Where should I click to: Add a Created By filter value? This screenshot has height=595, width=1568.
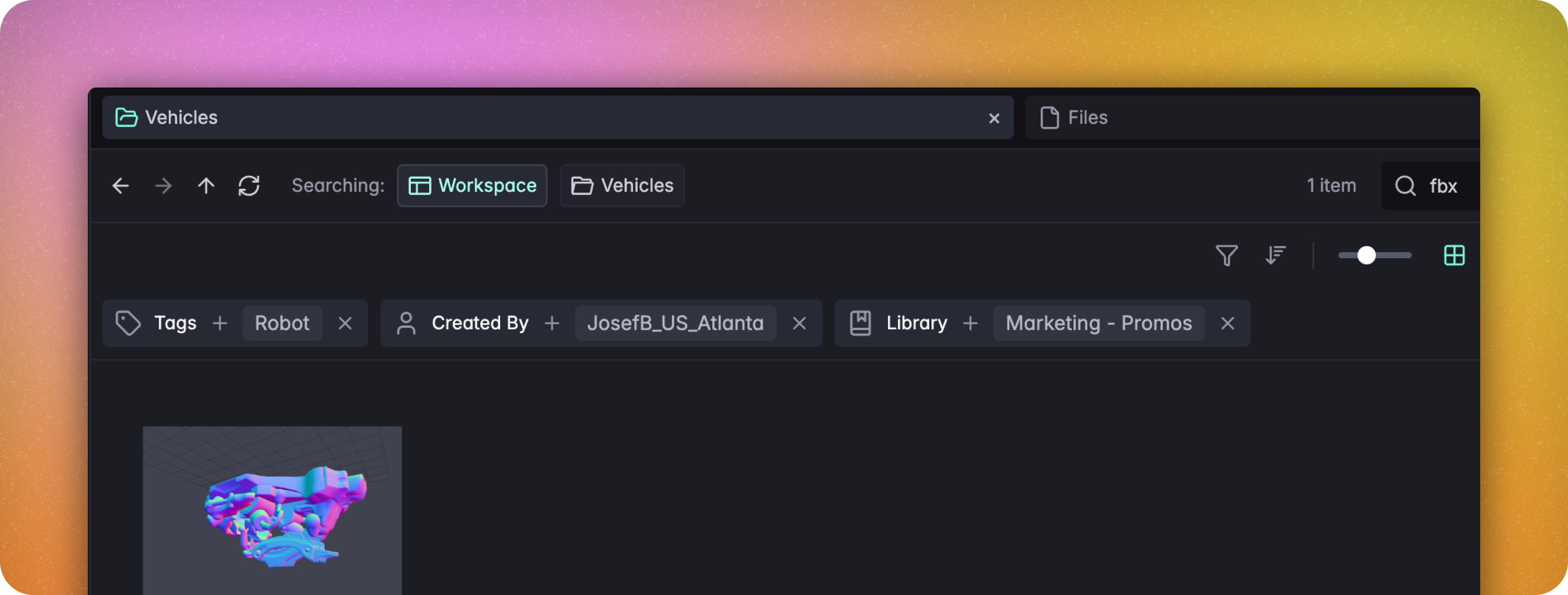(x=551, y=323)
